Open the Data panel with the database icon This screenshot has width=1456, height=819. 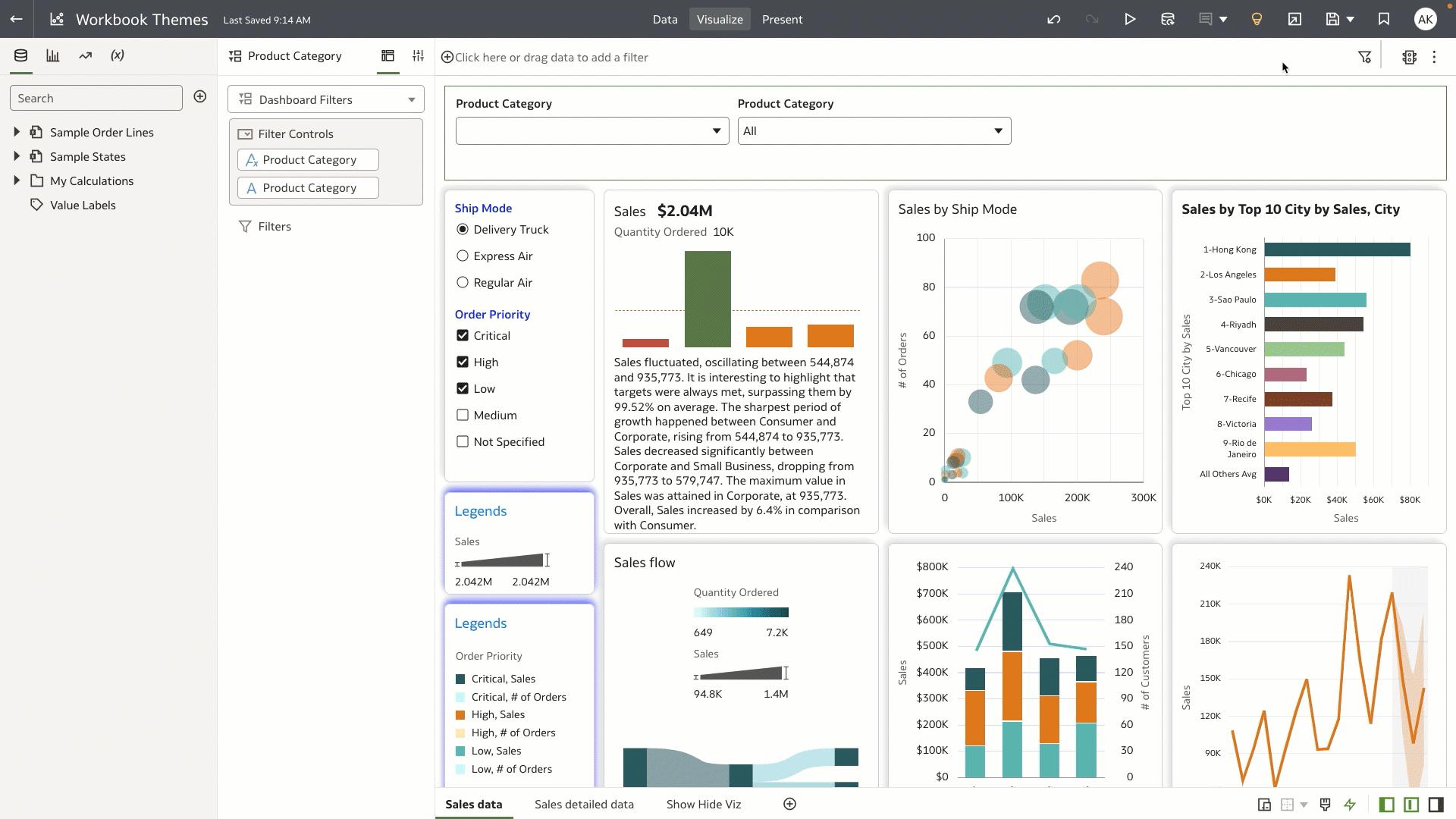click(x=20, y=55)
